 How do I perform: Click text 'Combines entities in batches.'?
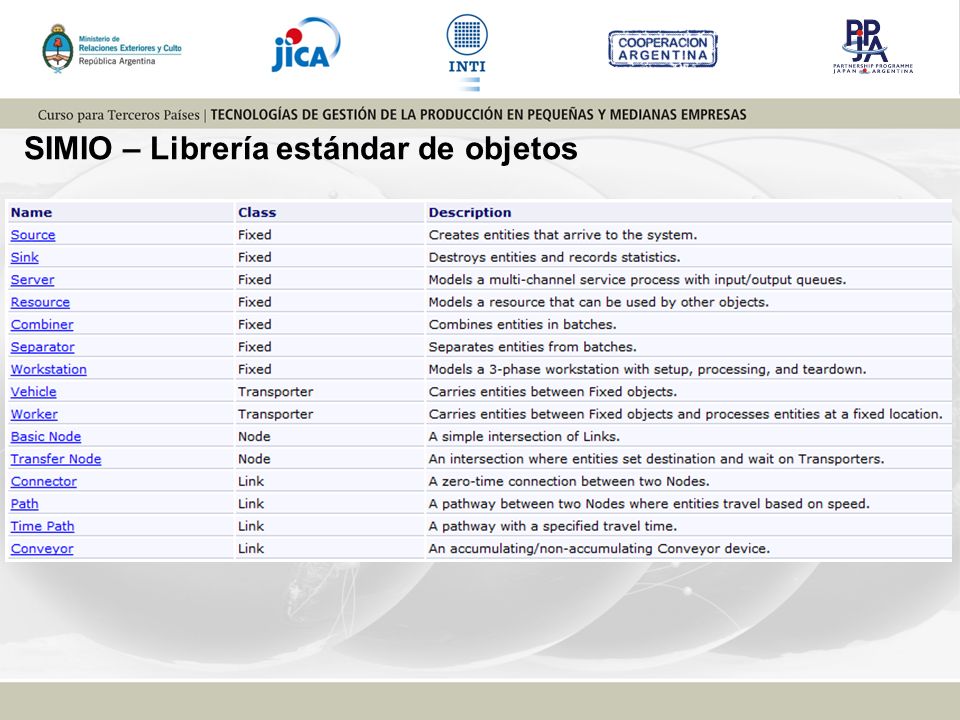(x=522, y=324)
